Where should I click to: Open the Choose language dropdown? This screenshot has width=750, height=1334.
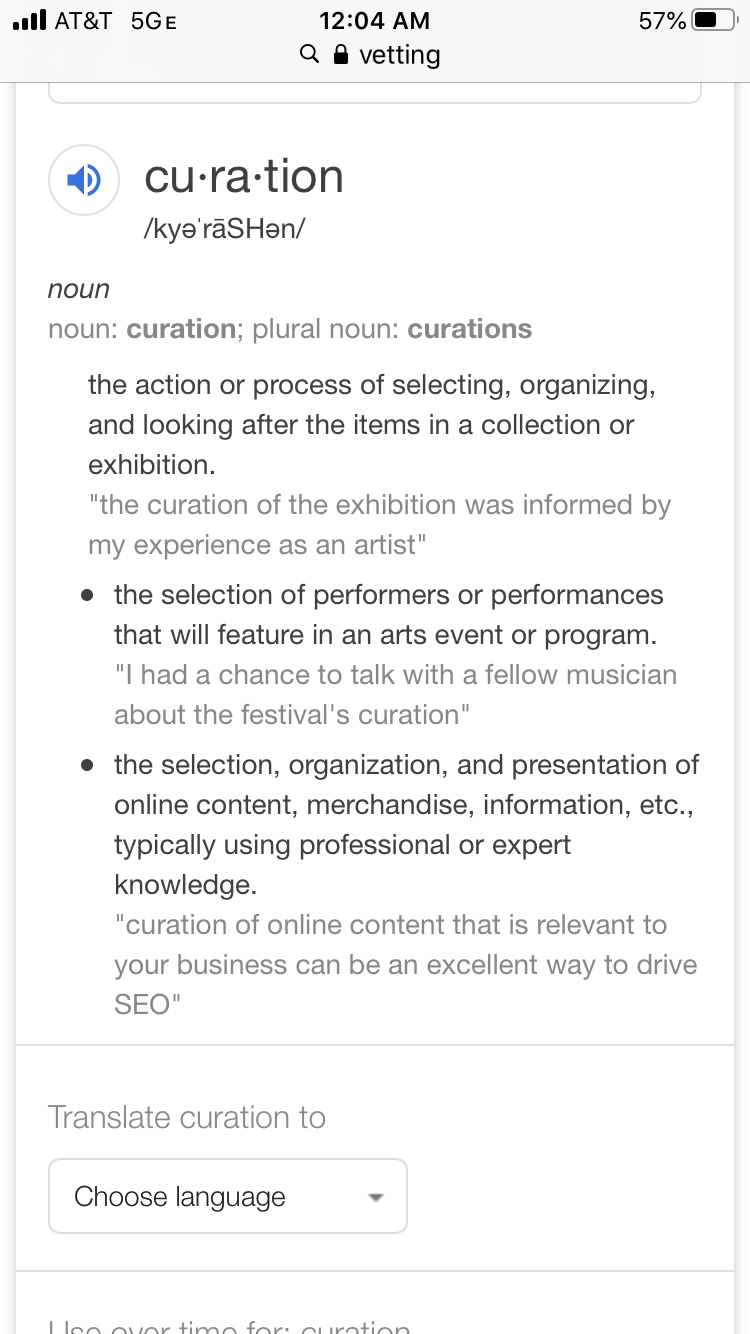pos(227,1196)
